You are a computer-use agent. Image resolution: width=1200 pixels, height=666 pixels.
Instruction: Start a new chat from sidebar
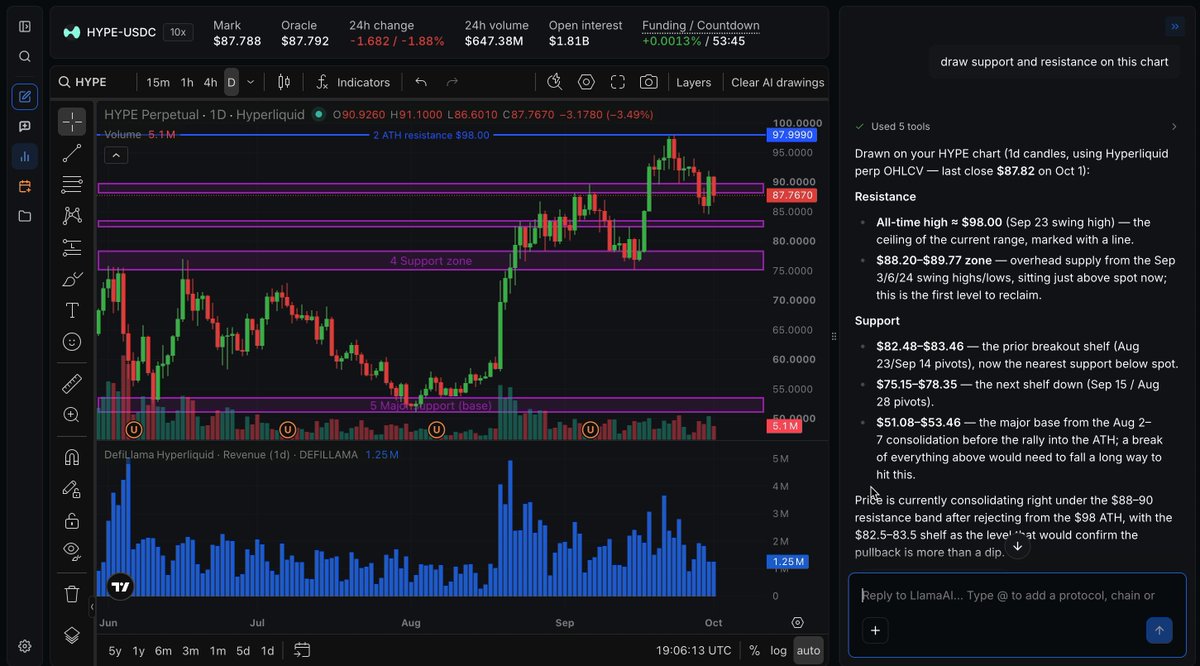click(x=25, y=97)
